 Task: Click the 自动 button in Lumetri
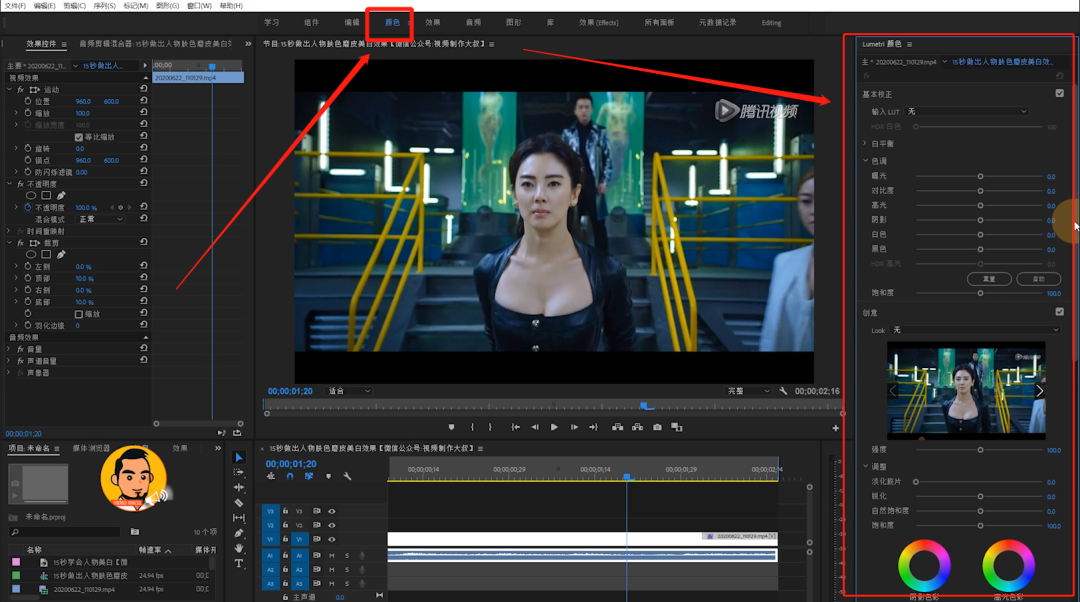click(x=1039, y=279)
